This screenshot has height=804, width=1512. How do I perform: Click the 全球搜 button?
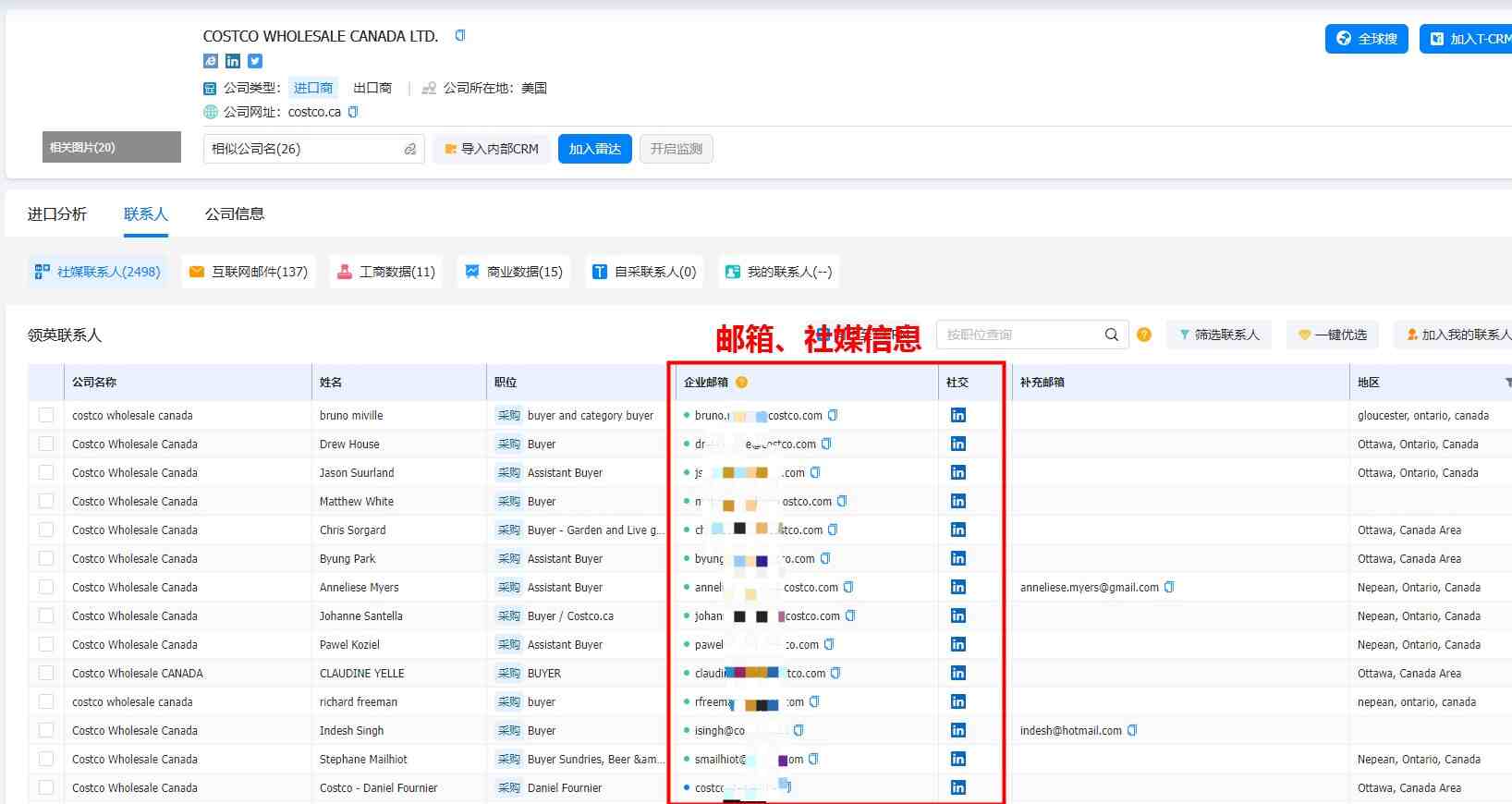pyautogui.click(x=1367, y=39)
